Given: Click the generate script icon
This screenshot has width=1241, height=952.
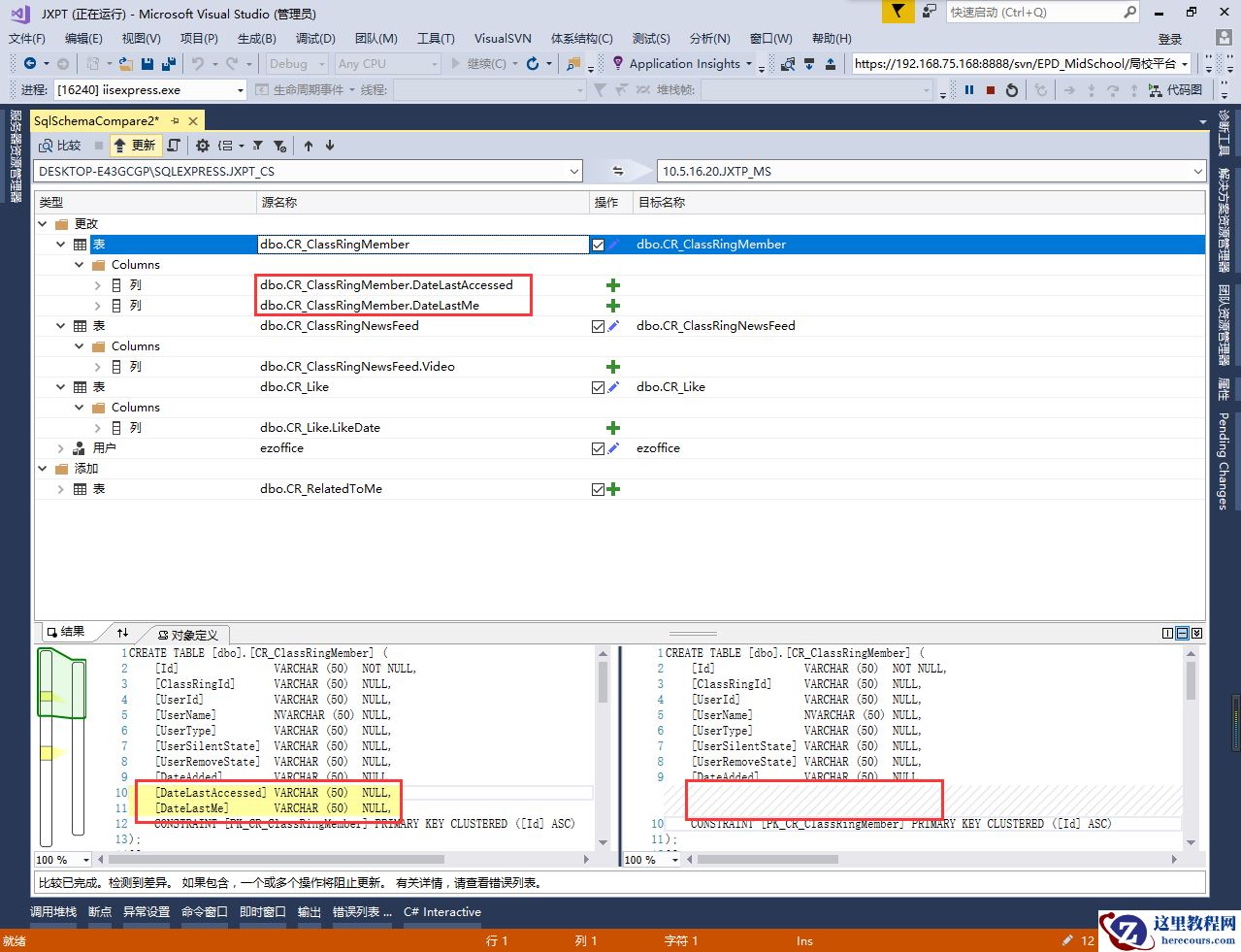Looking at the screenshot, I should point(174,146).
